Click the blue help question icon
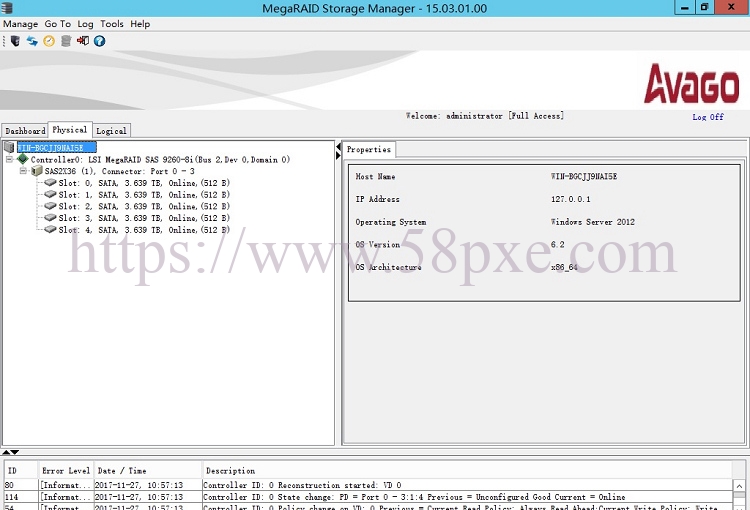The width and height of the screenshot is (750, 510). pos(99,41)
